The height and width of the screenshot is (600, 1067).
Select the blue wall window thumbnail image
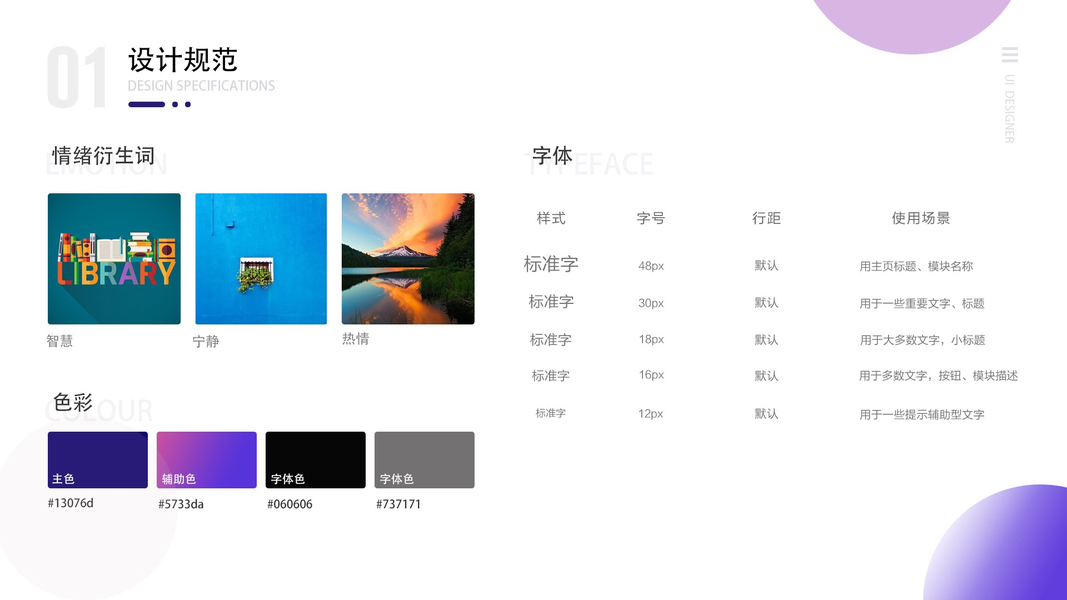point(261,259)
